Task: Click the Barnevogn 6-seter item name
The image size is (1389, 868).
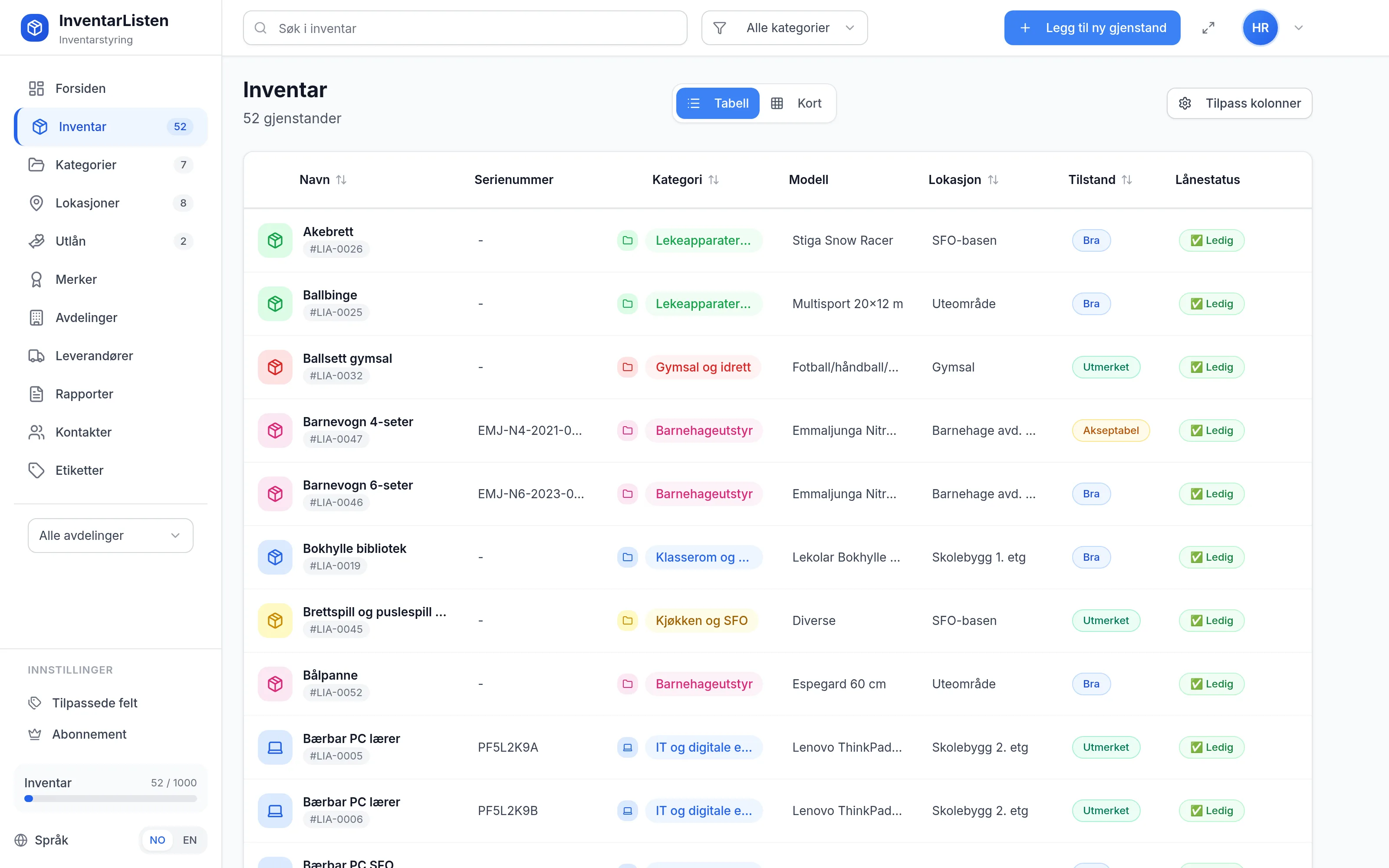Action: 358,485
